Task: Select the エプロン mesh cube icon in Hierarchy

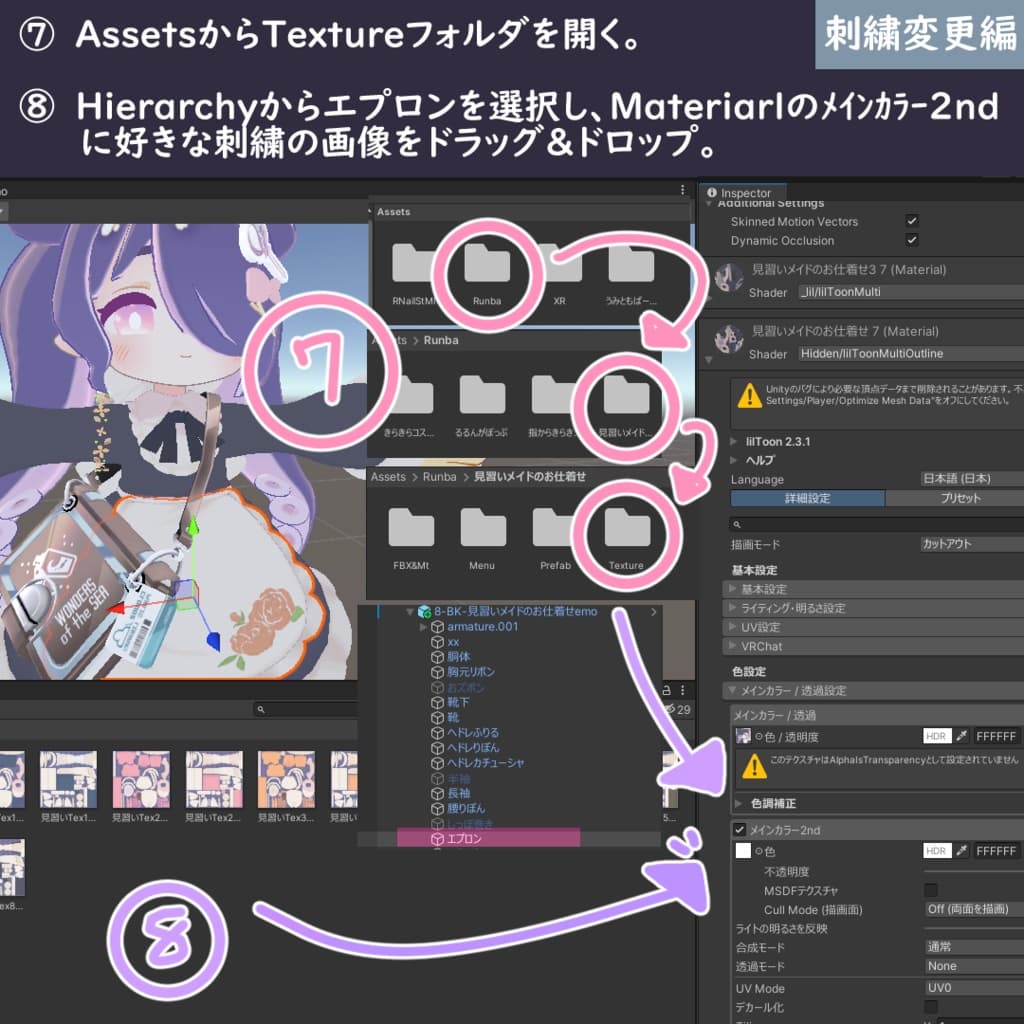Action: (438, 837)
